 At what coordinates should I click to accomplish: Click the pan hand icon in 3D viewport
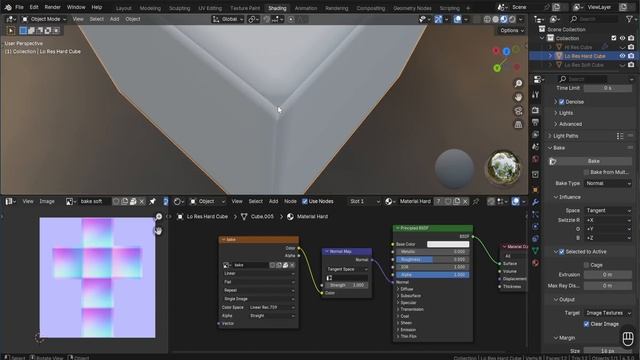518,97
